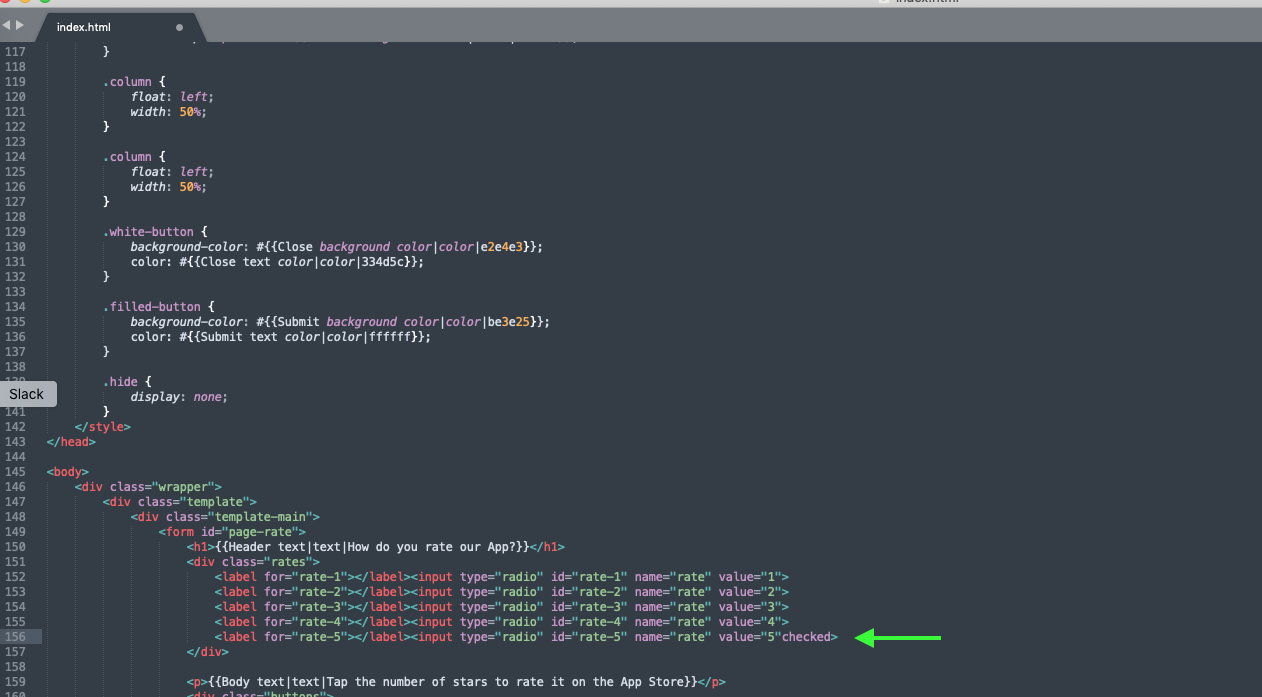1262x697 pixels.
Task: Click the div class="template-main" line
Action: [x=225, y=517]
